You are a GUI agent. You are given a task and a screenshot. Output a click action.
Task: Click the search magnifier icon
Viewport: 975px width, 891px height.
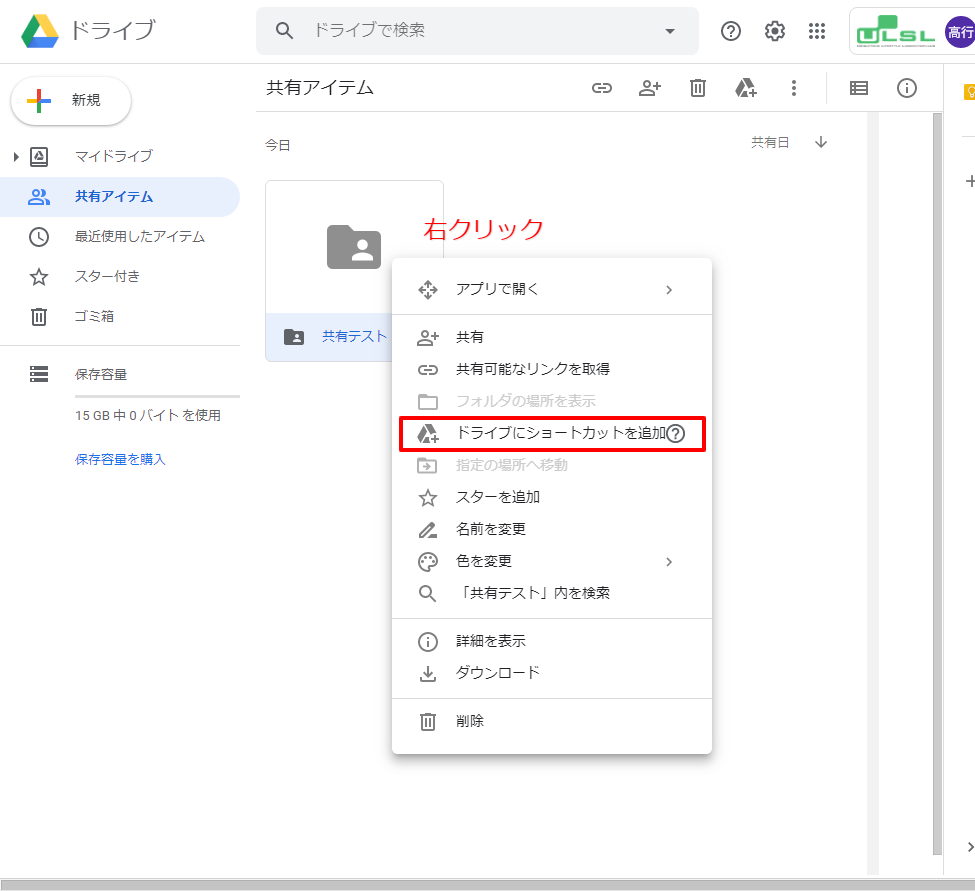[284, 30]
